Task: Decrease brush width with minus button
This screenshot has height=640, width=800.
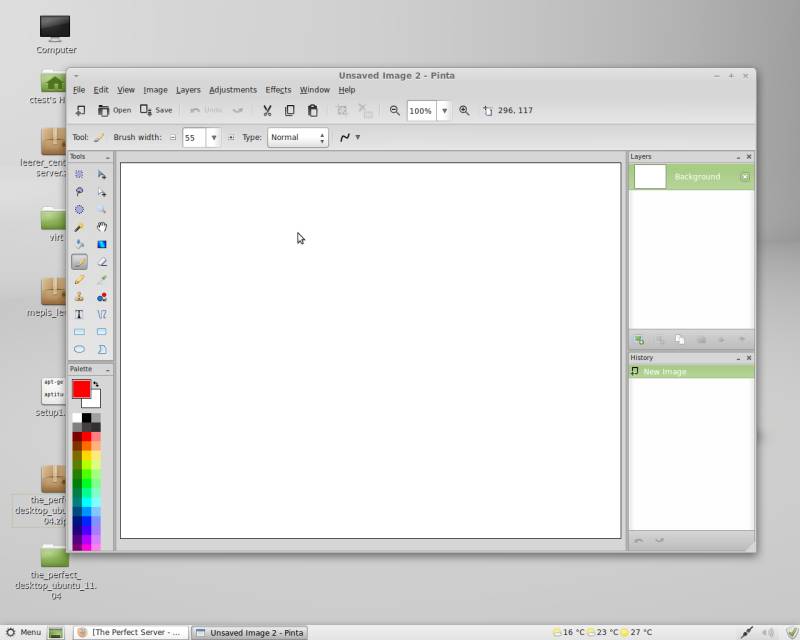Action: [x=172, y=138]
